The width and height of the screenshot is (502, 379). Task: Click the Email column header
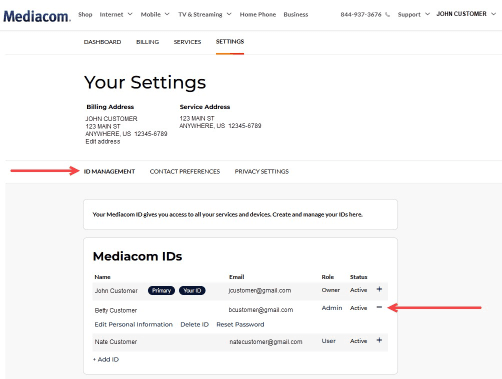pyautogui.click(x=236, y=277)
